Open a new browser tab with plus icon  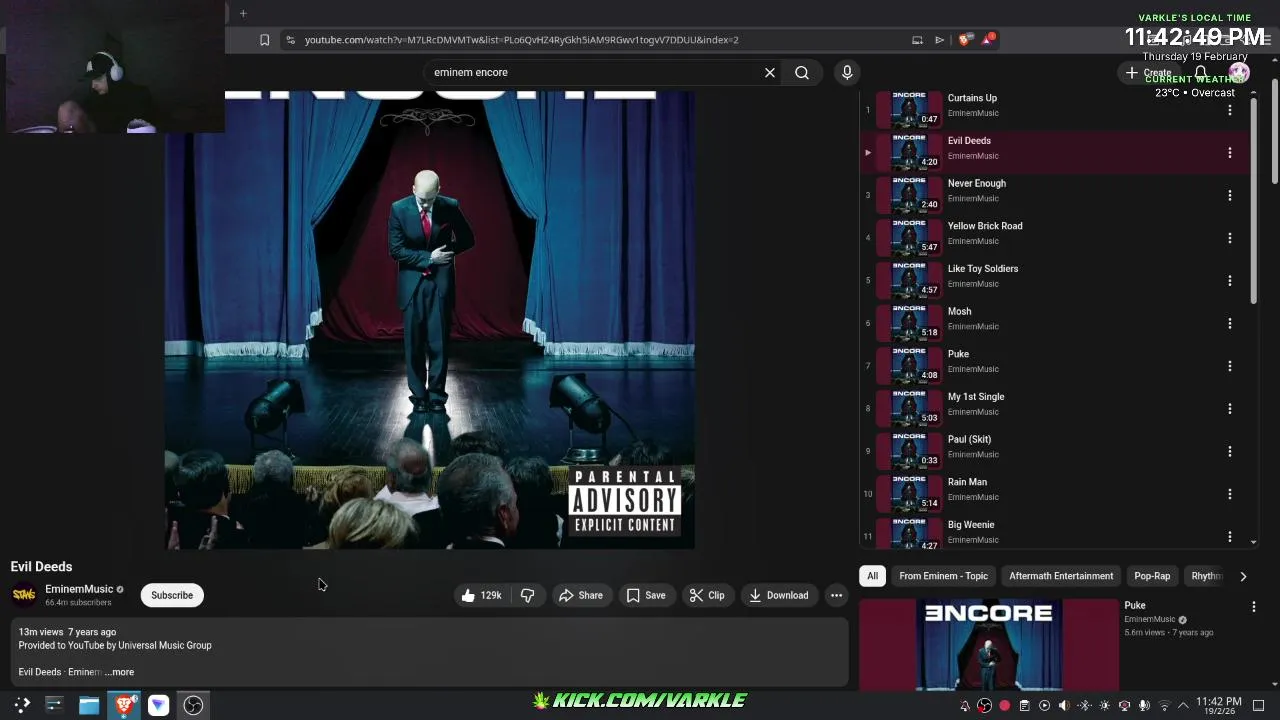tap(243, 13)
